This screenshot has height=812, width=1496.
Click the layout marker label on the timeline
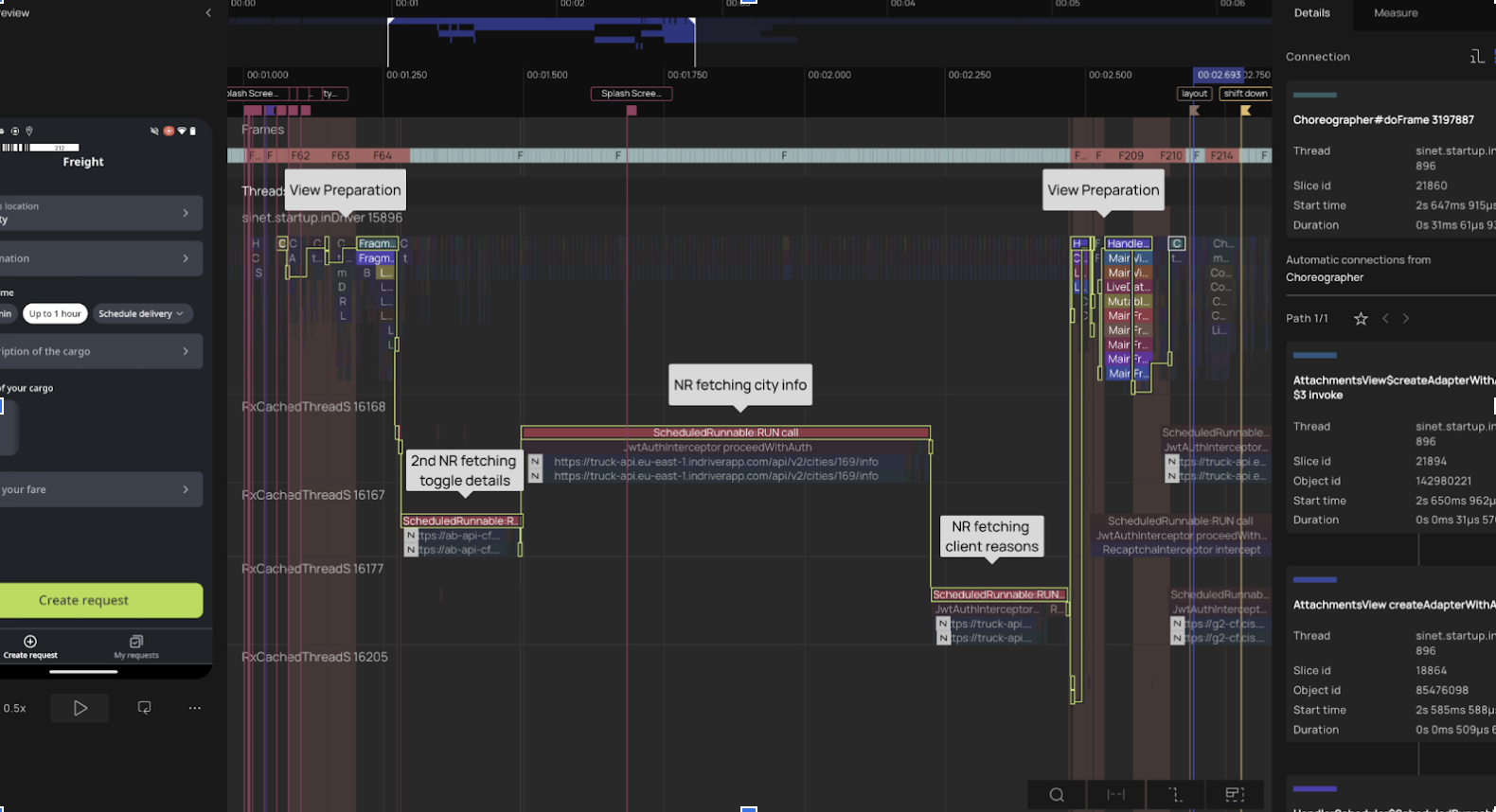(1195, 94)
